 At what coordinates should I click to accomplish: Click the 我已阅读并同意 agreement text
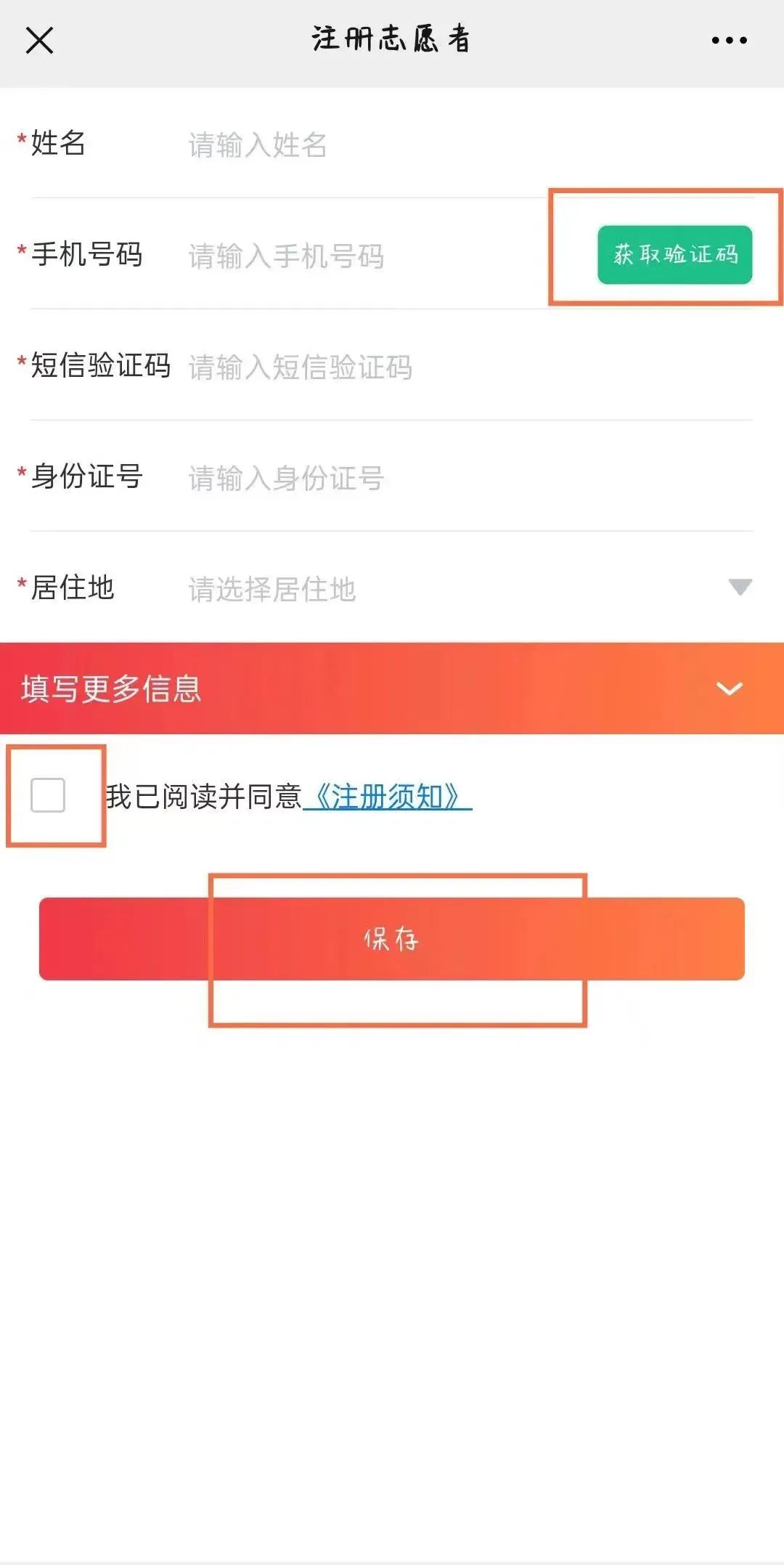tap(203, 797)
